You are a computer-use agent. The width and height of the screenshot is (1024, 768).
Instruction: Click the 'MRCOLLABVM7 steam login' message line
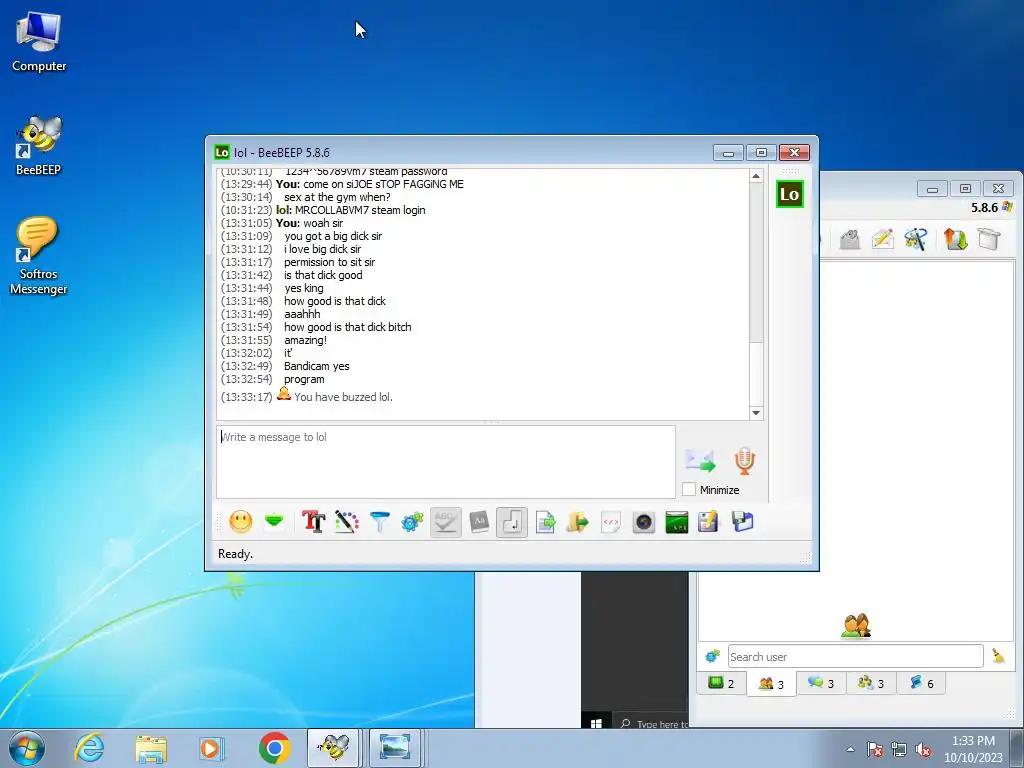(360, 210)
